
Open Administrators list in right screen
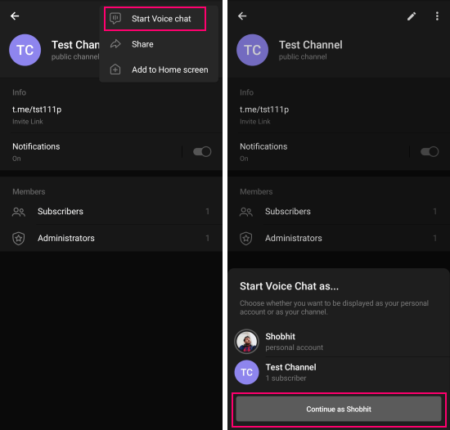339,238
